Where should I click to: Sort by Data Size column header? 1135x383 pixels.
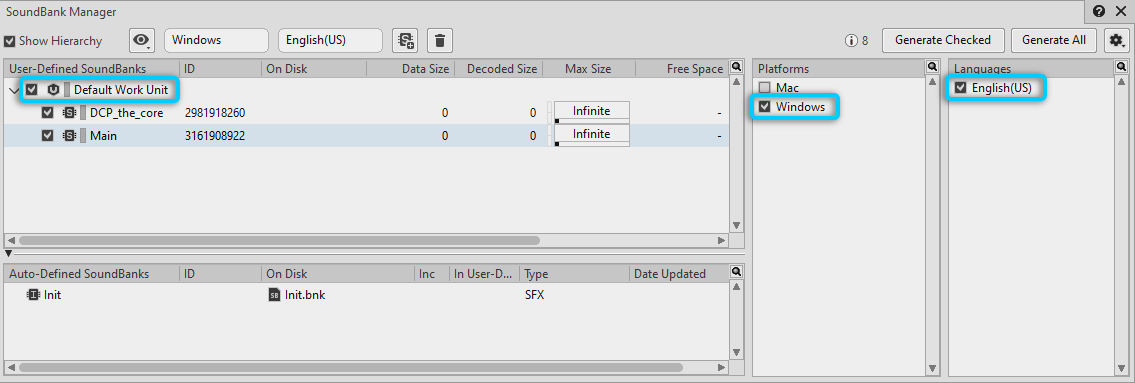point(410,69)
